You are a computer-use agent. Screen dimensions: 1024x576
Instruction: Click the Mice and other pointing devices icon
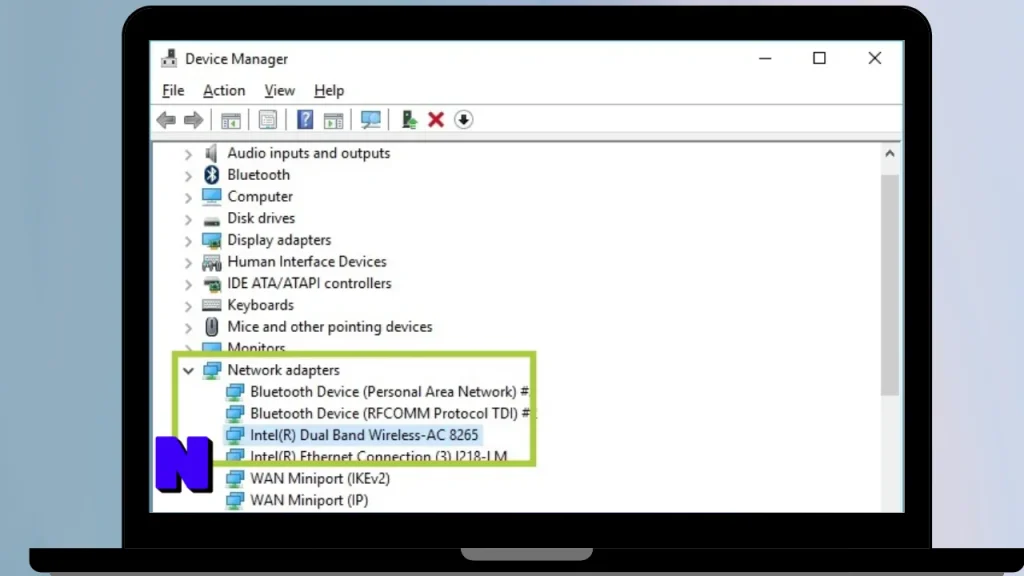click(x=211, y=327)
